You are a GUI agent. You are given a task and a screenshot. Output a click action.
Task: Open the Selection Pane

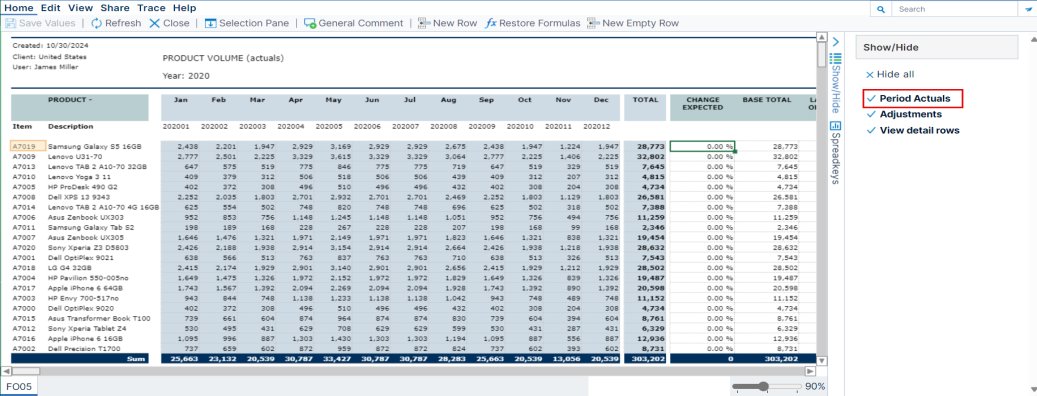pyautogui.click(x=247, y=23)
